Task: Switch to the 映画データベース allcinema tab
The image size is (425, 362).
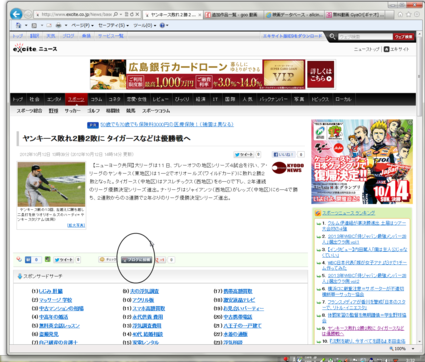Action: pyautogui.click(x=294, y=15)
